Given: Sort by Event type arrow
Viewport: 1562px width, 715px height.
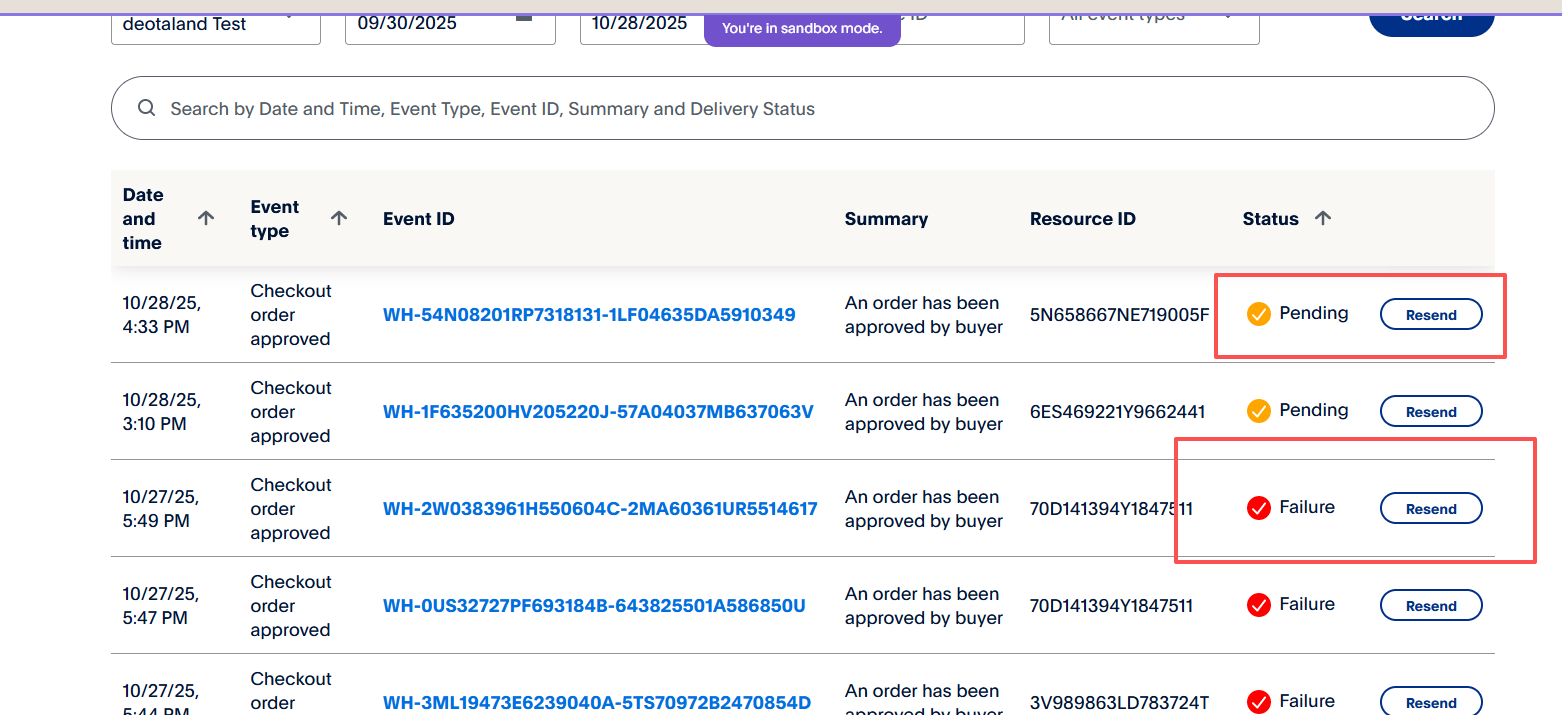Looking at the screenshot, I should (x=339, y=218).
